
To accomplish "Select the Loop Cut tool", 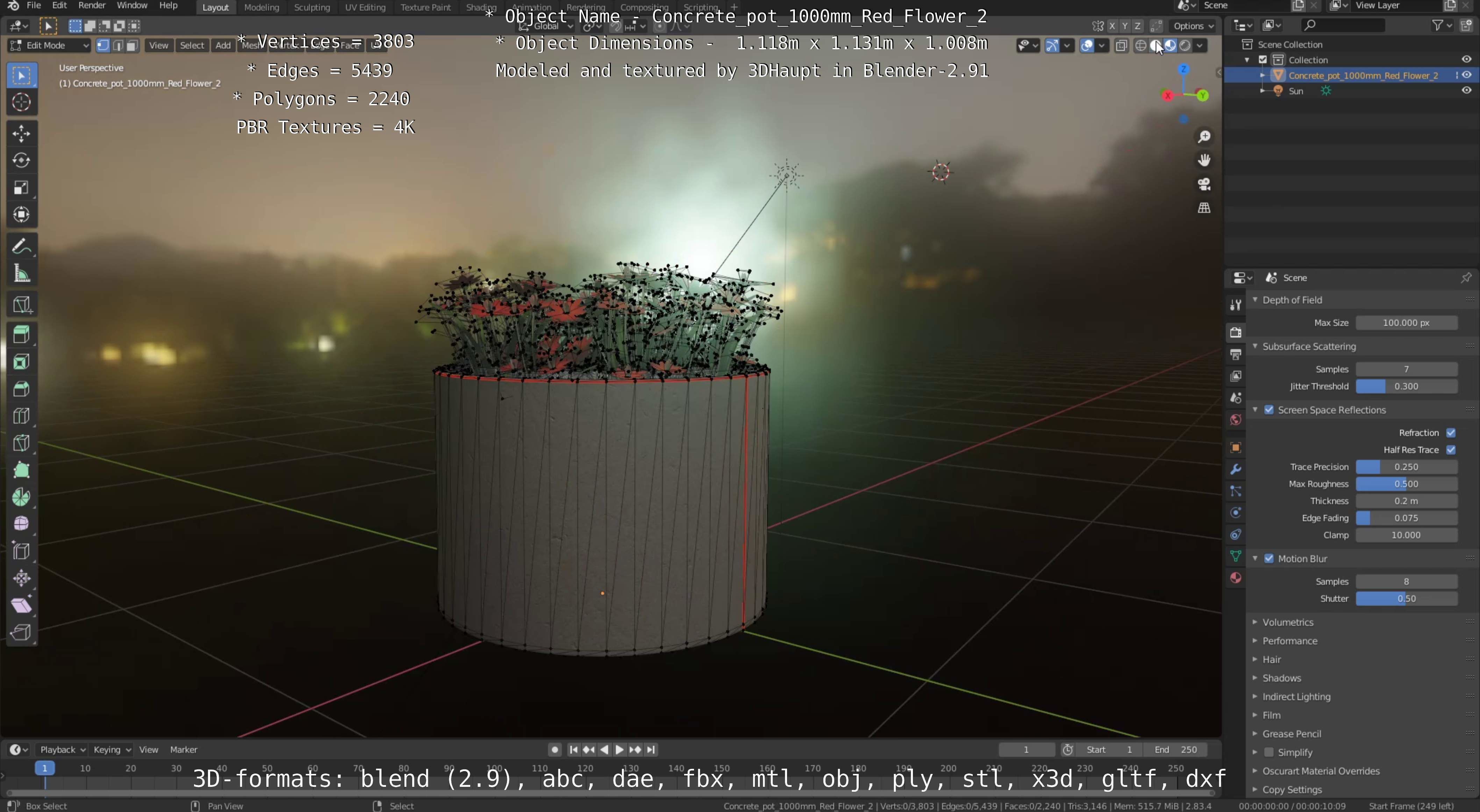I will point(21,416).
